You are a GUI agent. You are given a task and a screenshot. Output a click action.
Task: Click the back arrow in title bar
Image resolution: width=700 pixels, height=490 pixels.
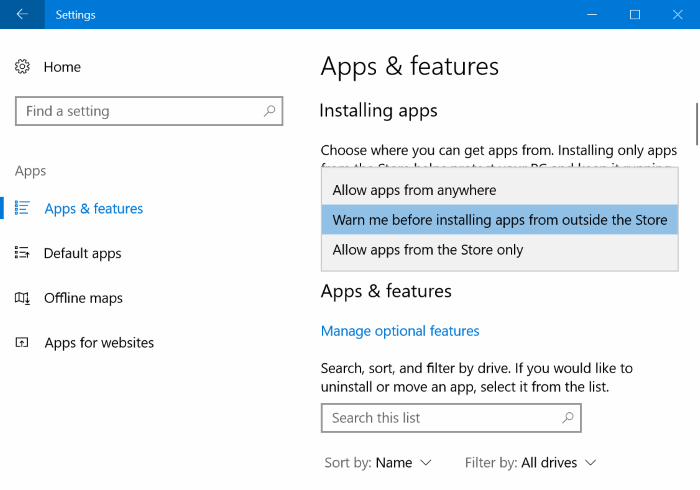pyautogui.click(x=22, y=14)
